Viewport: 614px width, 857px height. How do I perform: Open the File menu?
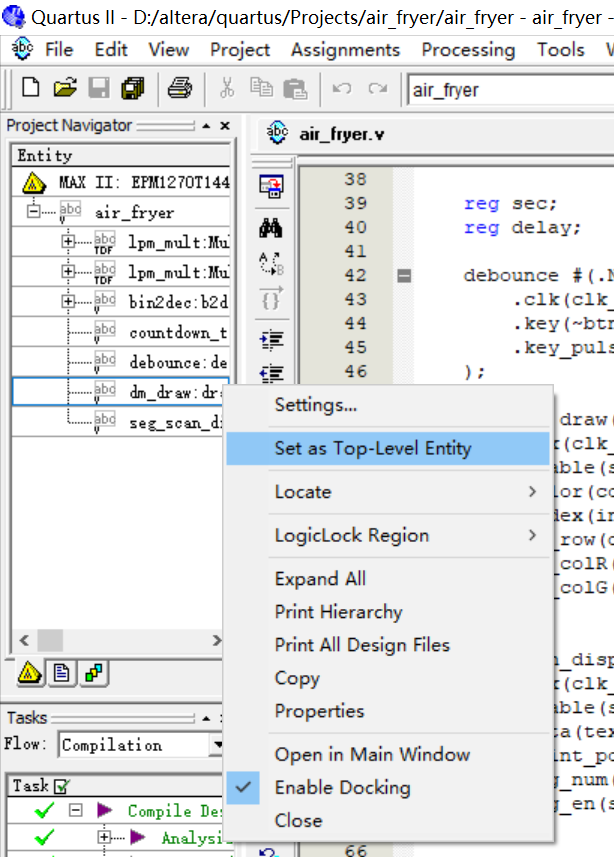59,50
